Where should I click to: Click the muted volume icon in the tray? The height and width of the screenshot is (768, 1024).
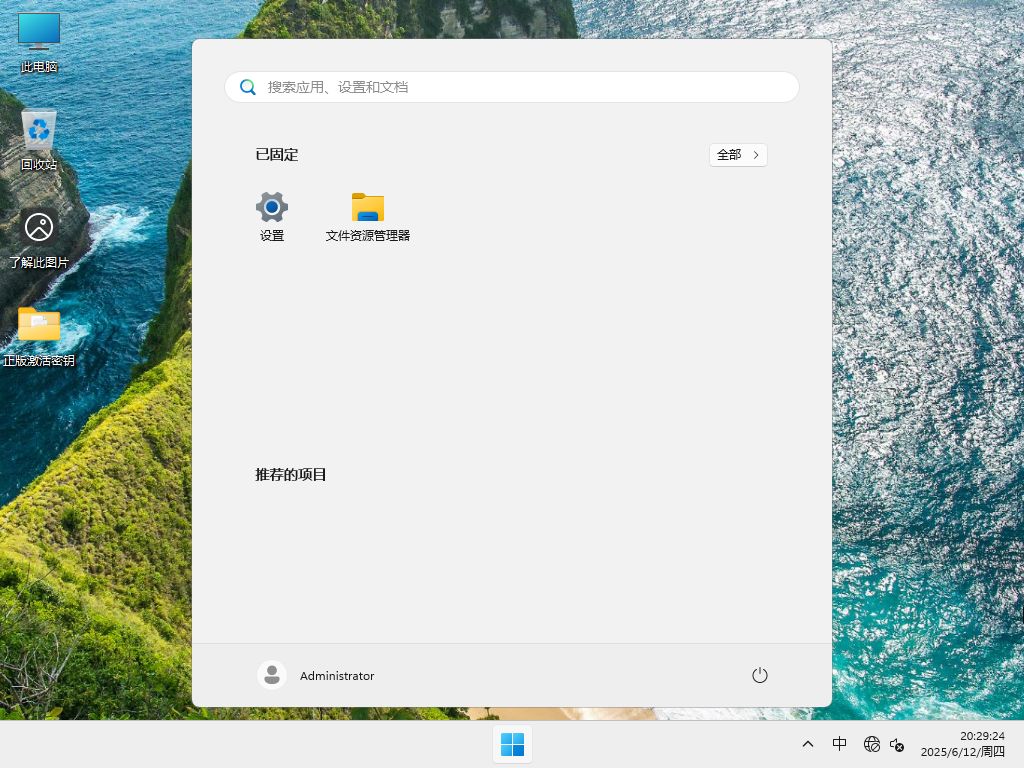point(897,744)
